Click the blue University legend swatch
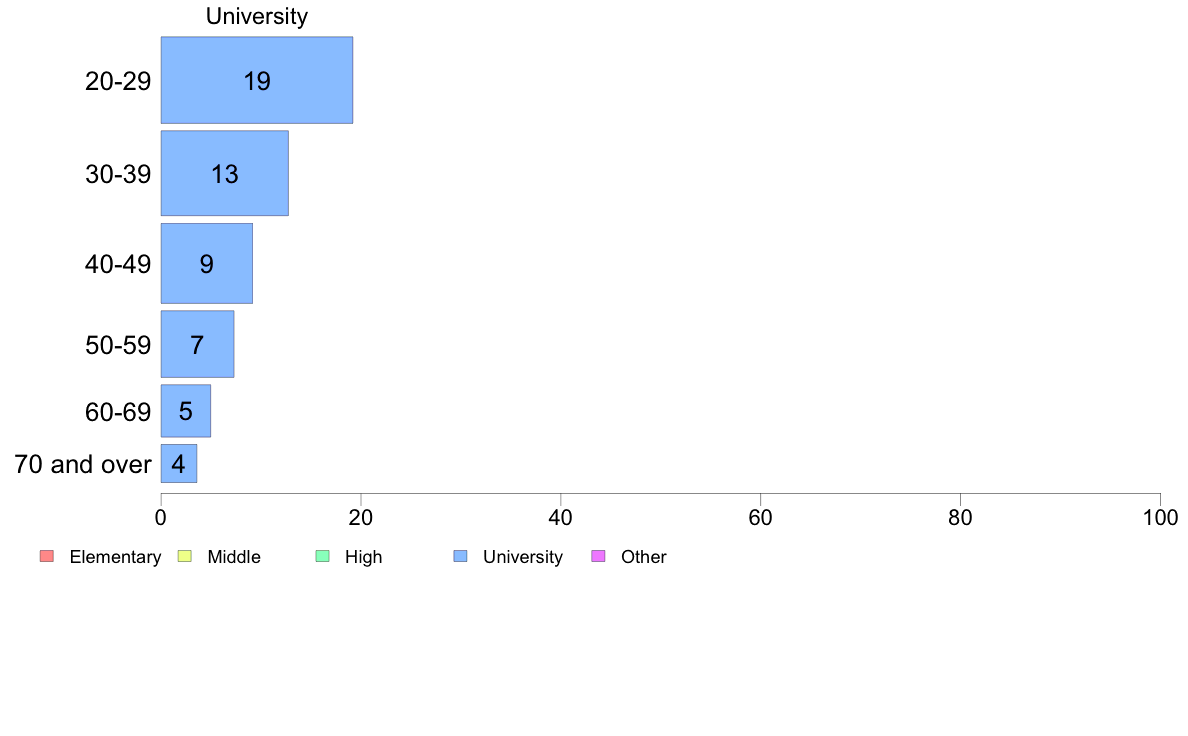The height and width of the screenshot is (736, 1188). [x=460, y=556]
